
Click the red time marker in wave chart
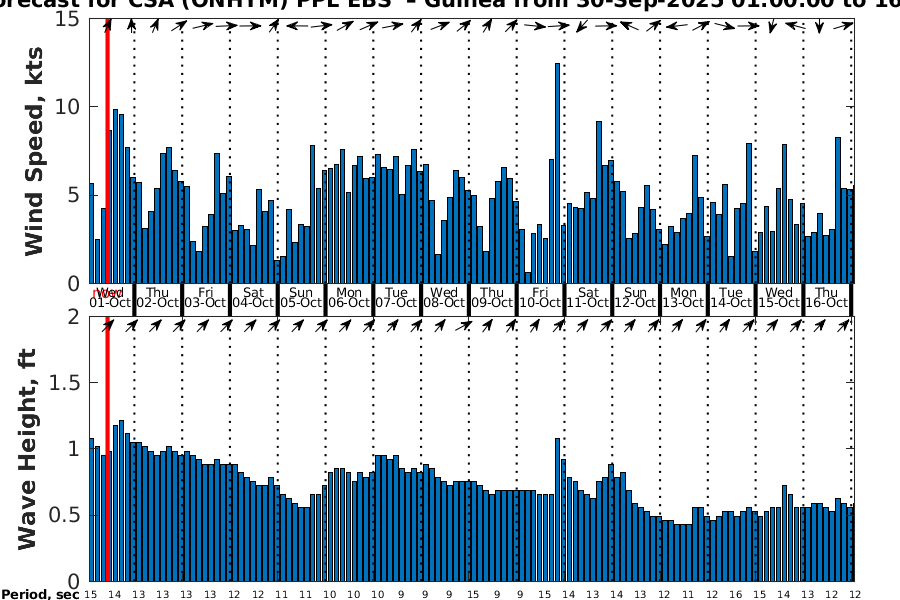[108, 450]
